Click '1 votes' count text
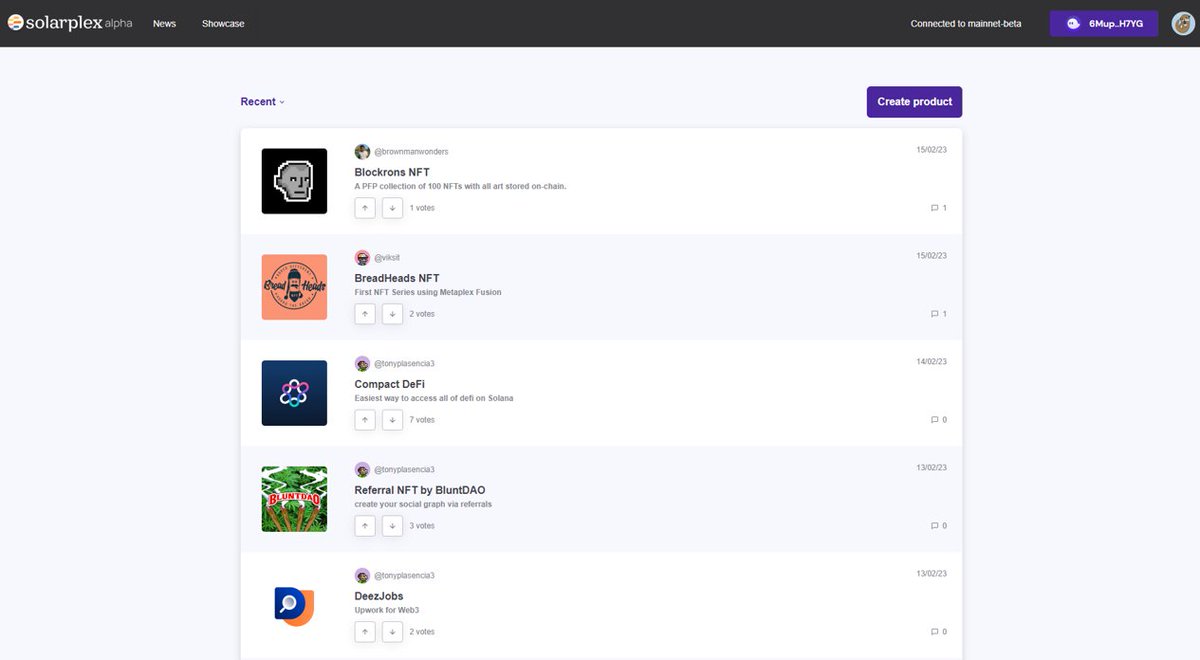This screenshot has height=660, width=1200. [x=422, y=208]
